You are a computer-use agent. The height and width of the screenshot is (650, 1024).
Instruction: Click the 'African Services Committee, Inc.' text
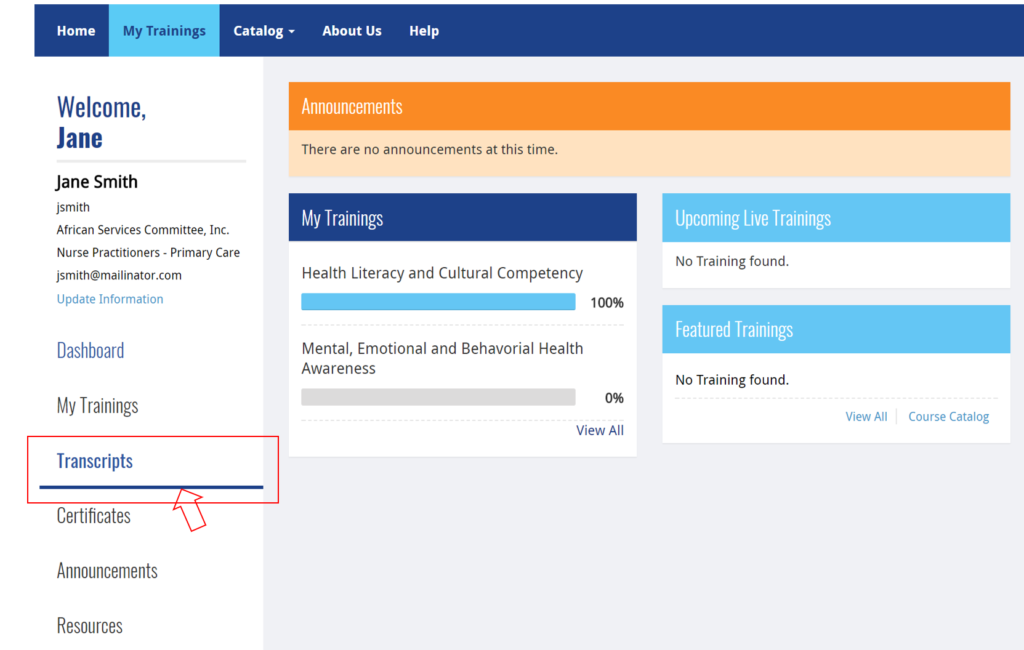142,229
